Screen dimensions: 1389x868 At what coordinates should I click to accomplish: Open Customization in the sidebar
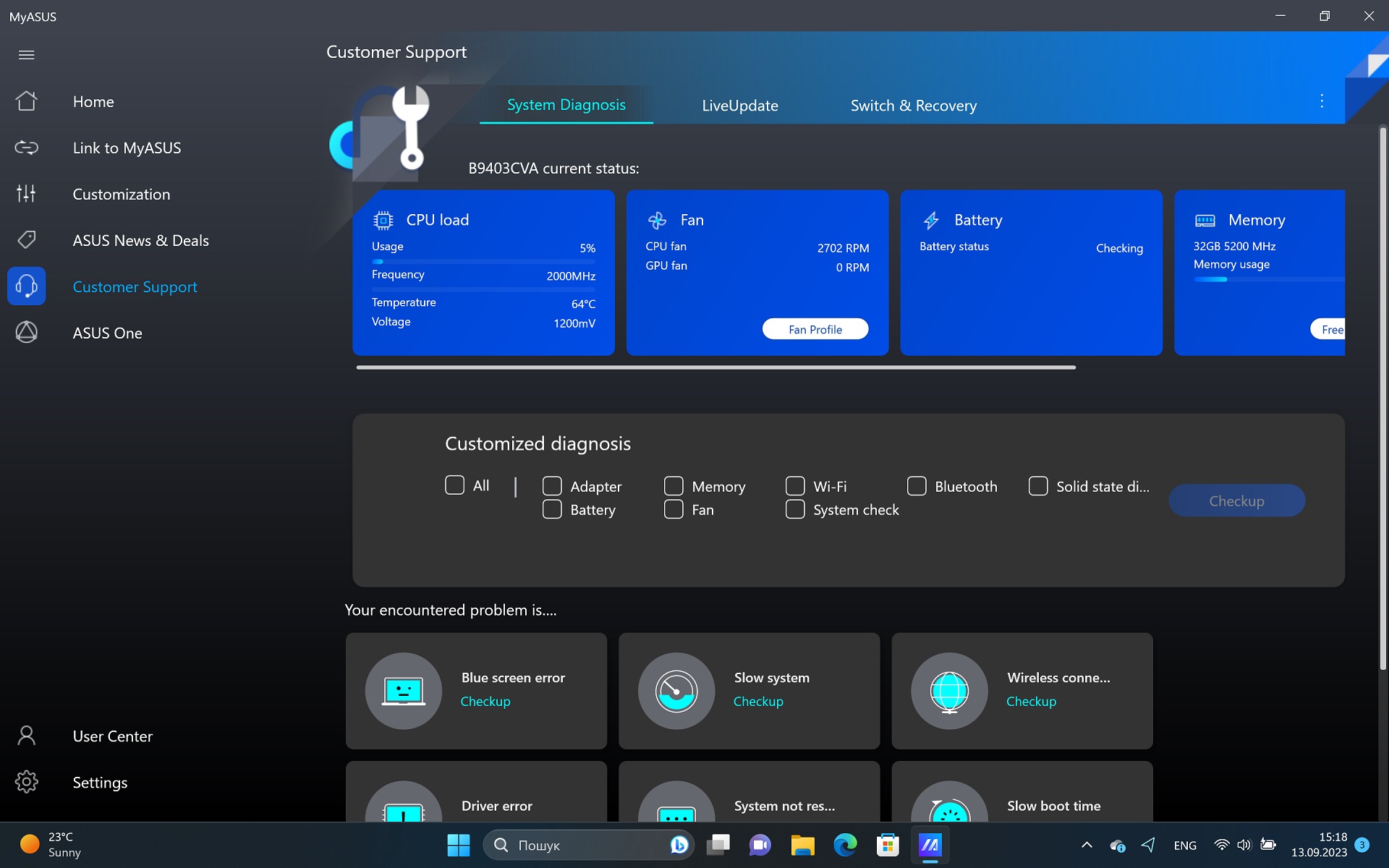point(122,194)
